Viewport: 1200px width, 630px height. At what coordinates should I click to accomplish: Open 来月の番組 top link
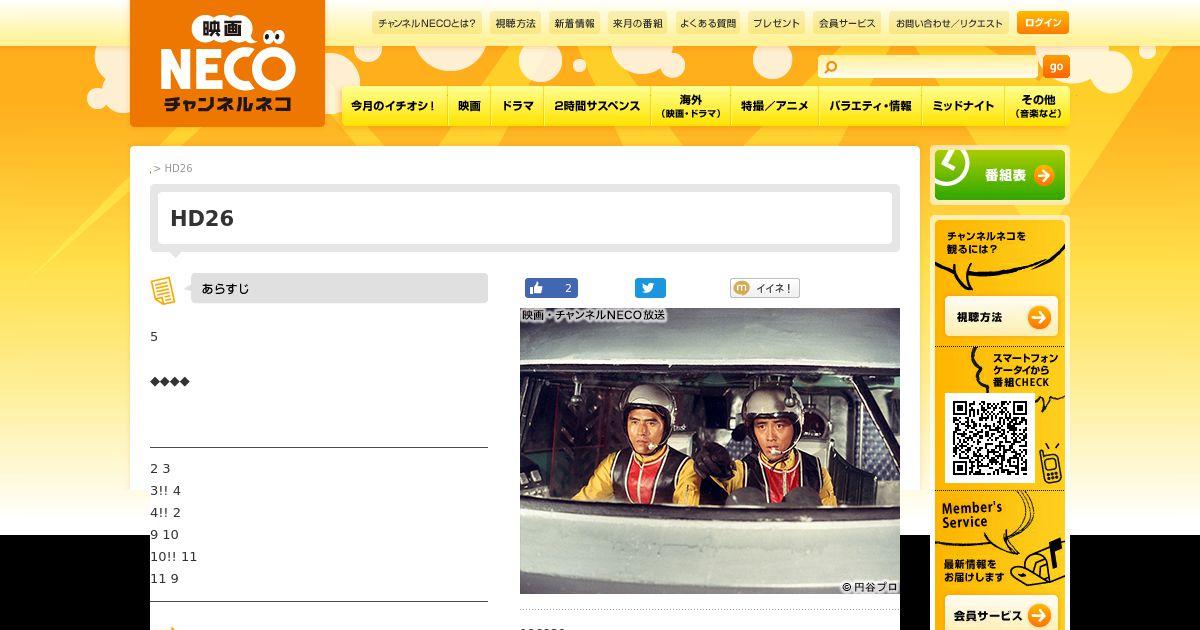pos(637,23)
